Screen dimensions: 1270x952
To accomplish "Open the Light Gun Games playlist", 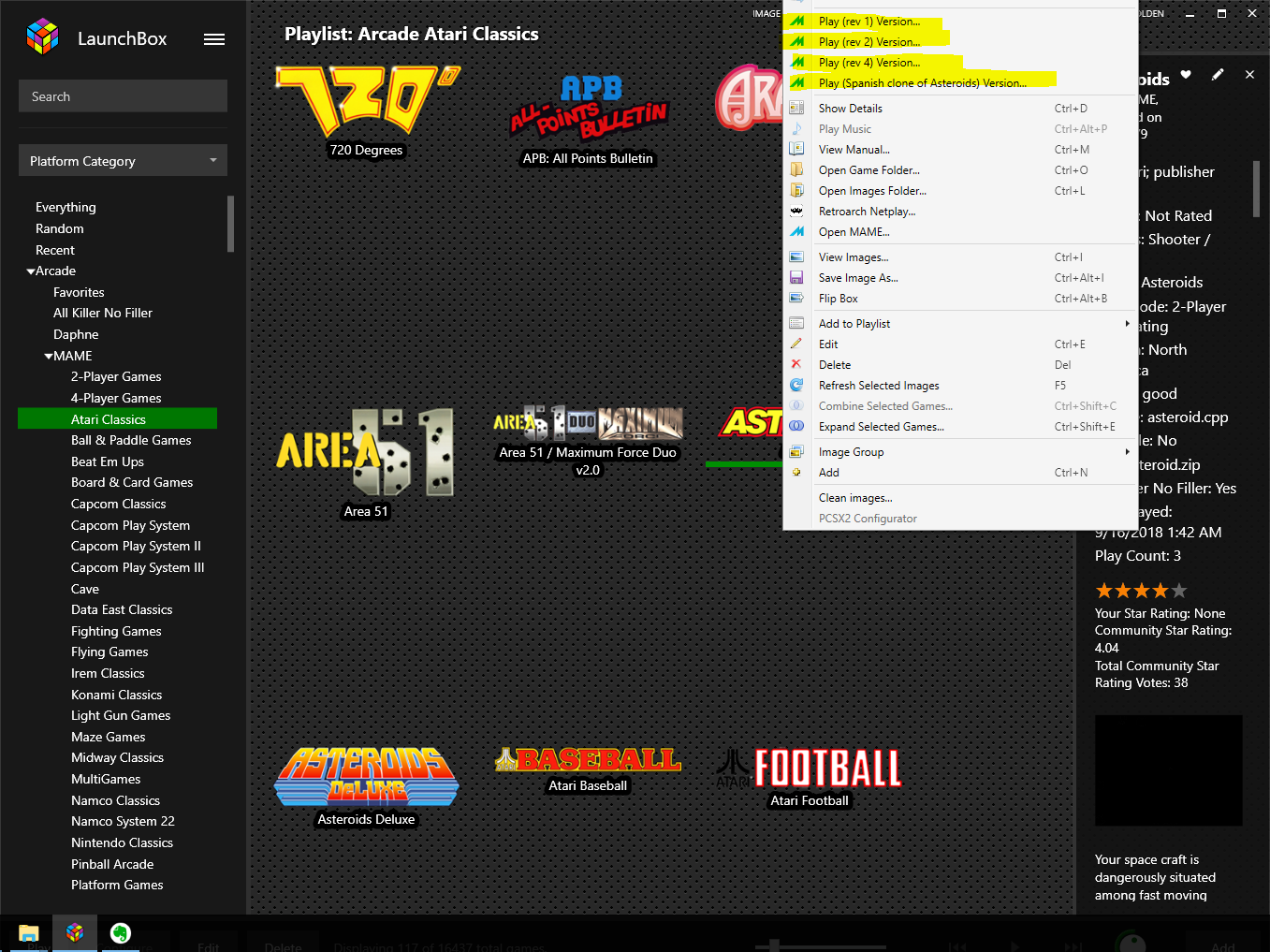I will click(121, 715).
